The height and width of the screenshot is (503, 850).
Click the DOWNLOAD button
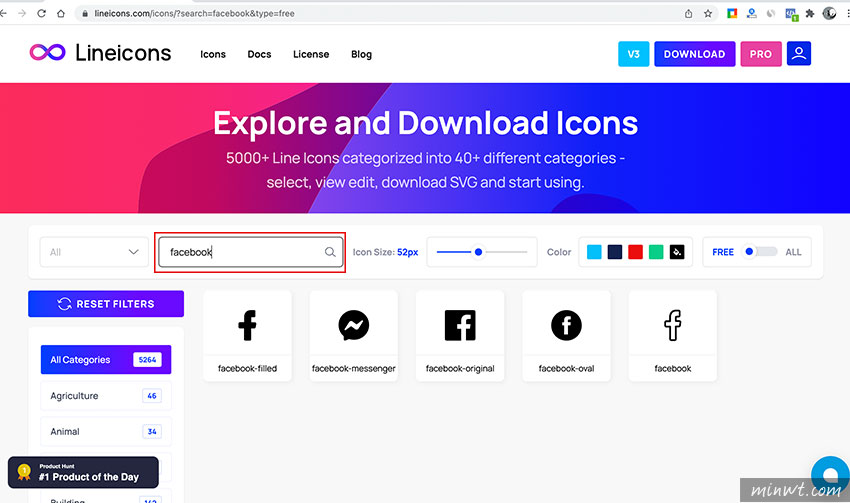pyautogui.click(x=694, y=54)
